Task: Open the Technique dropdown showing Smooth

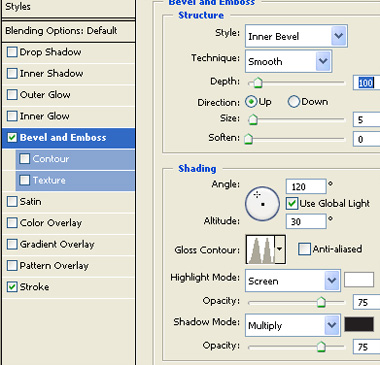Action: coord(288,61)
